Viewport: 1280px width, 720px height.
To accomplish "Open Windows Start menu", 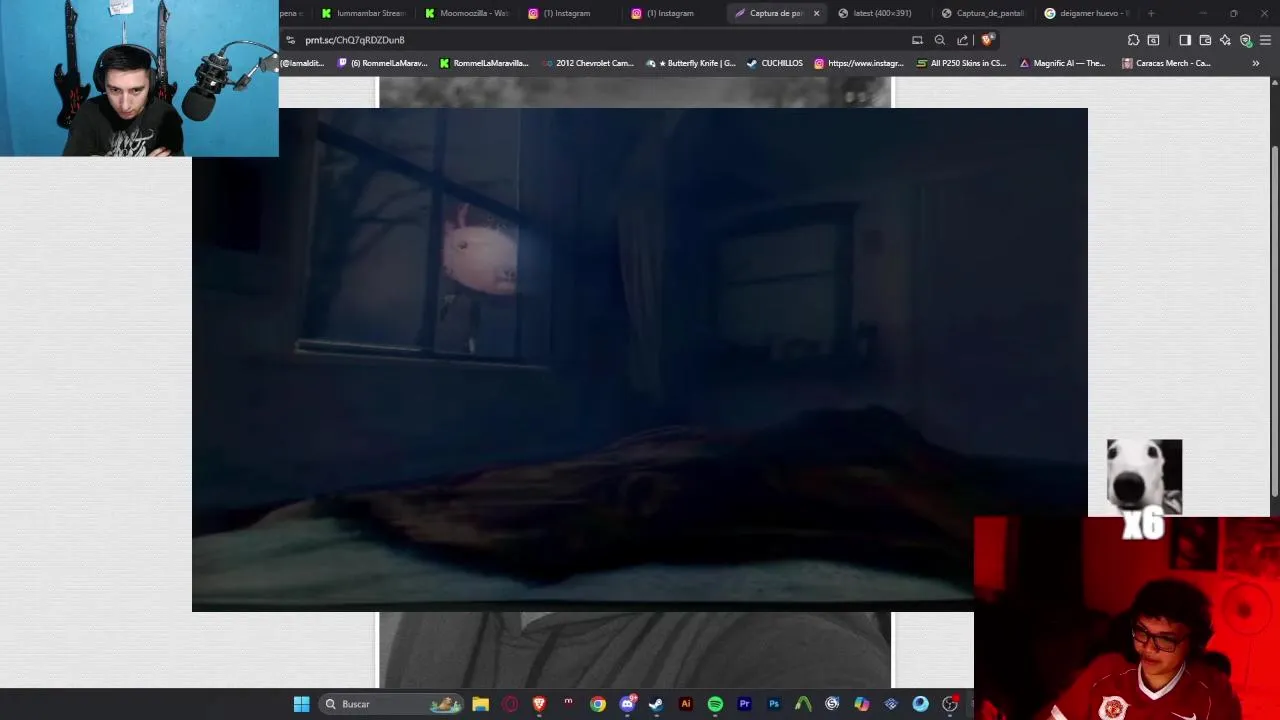I will pos(301,704).
